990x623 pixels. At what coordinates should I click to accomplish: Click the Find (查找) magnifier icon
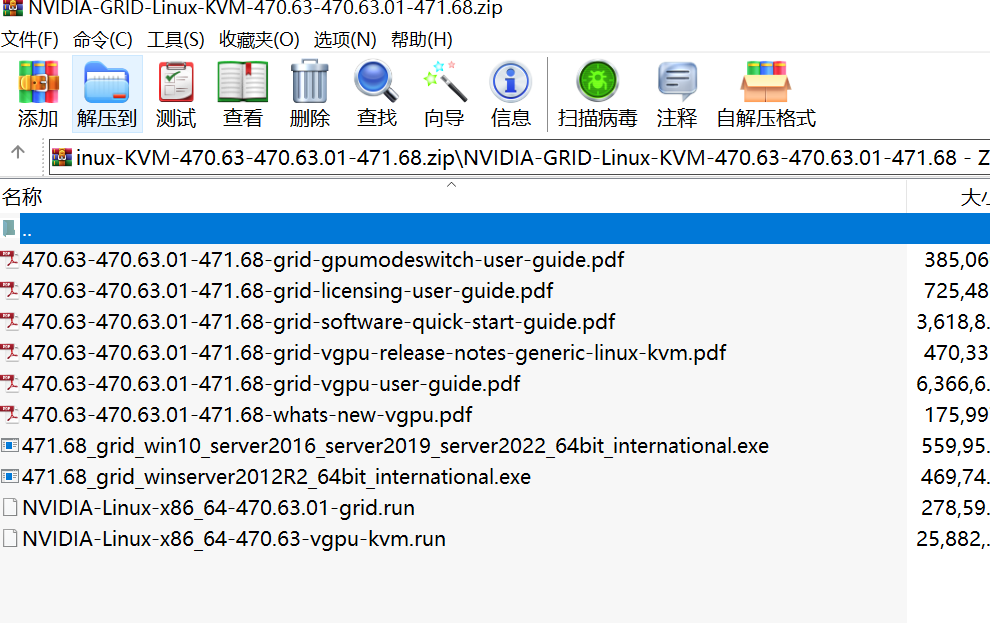point(376,81)
